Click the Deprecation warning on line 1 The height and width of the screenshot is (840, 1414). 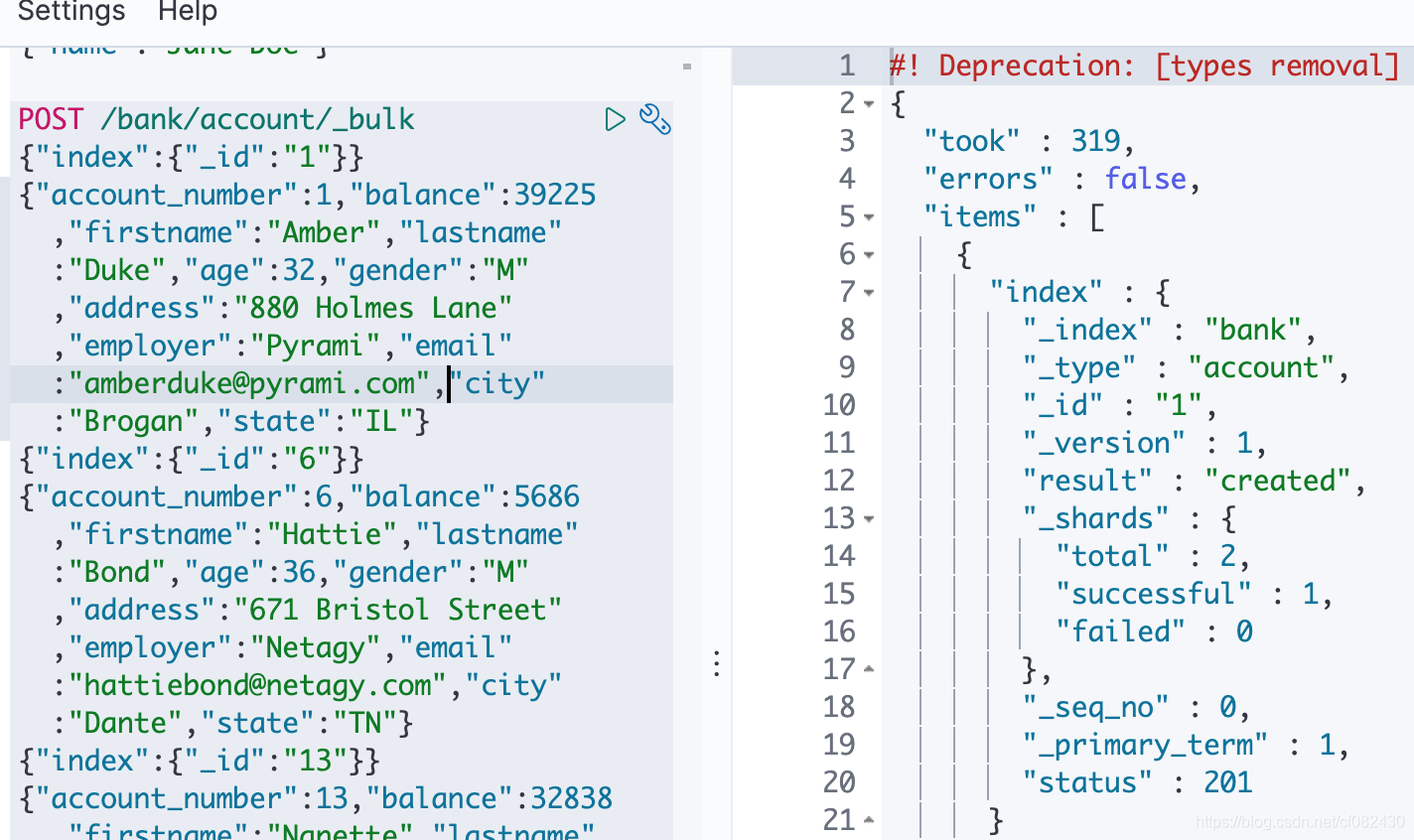(1144, 66)
